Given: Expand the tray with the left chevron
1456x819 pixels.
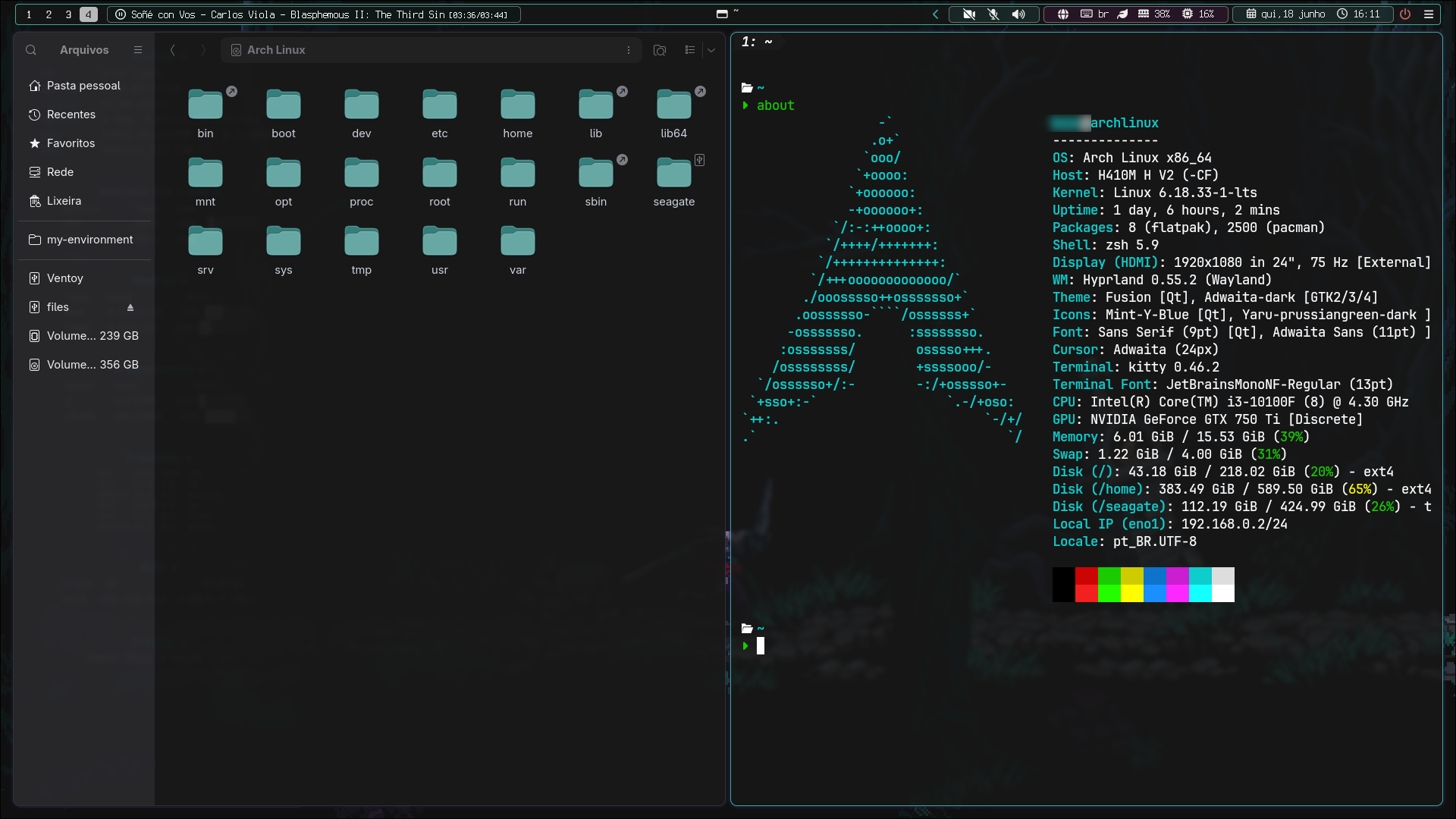Looking at the screenshot, I should (x=936, y=14).
